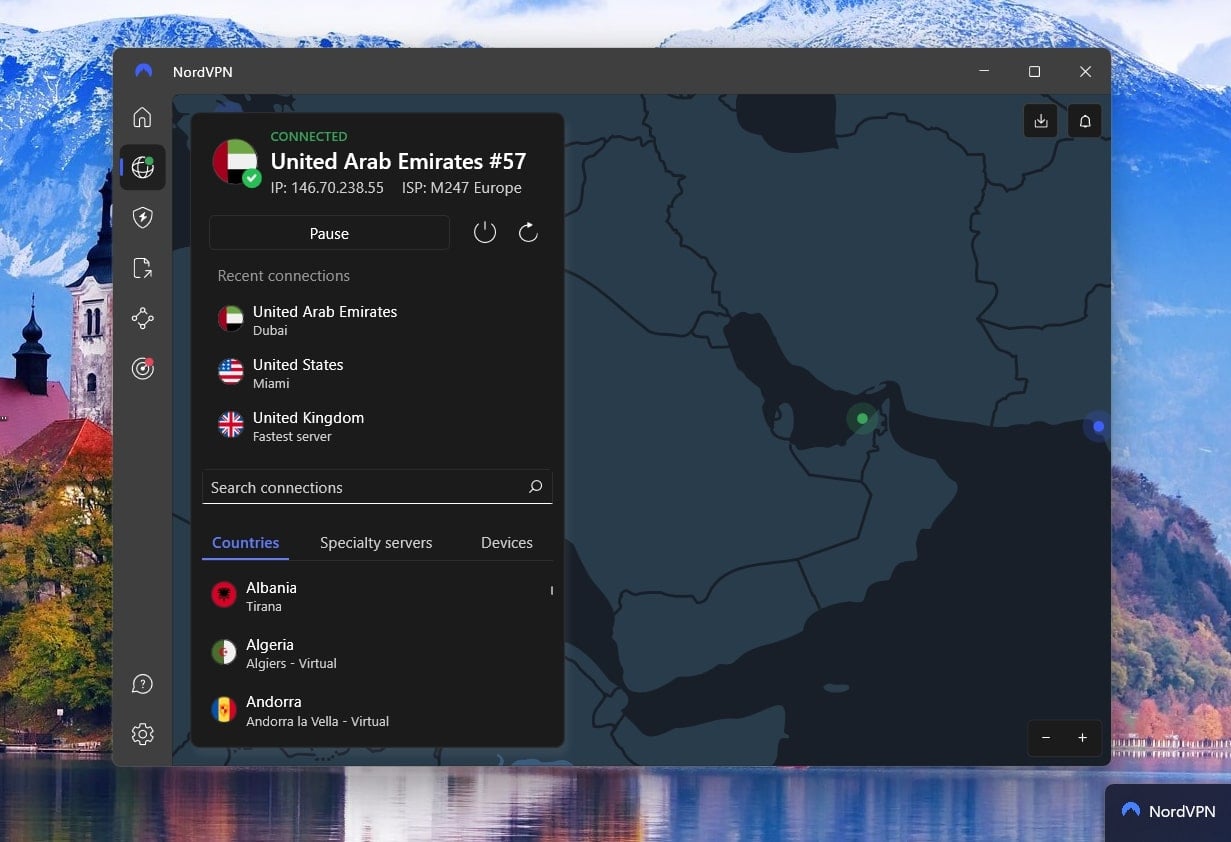Open NordVPN settings gear
The width and height of the screenshot is (1231, 842).
[x=142, y=733]
